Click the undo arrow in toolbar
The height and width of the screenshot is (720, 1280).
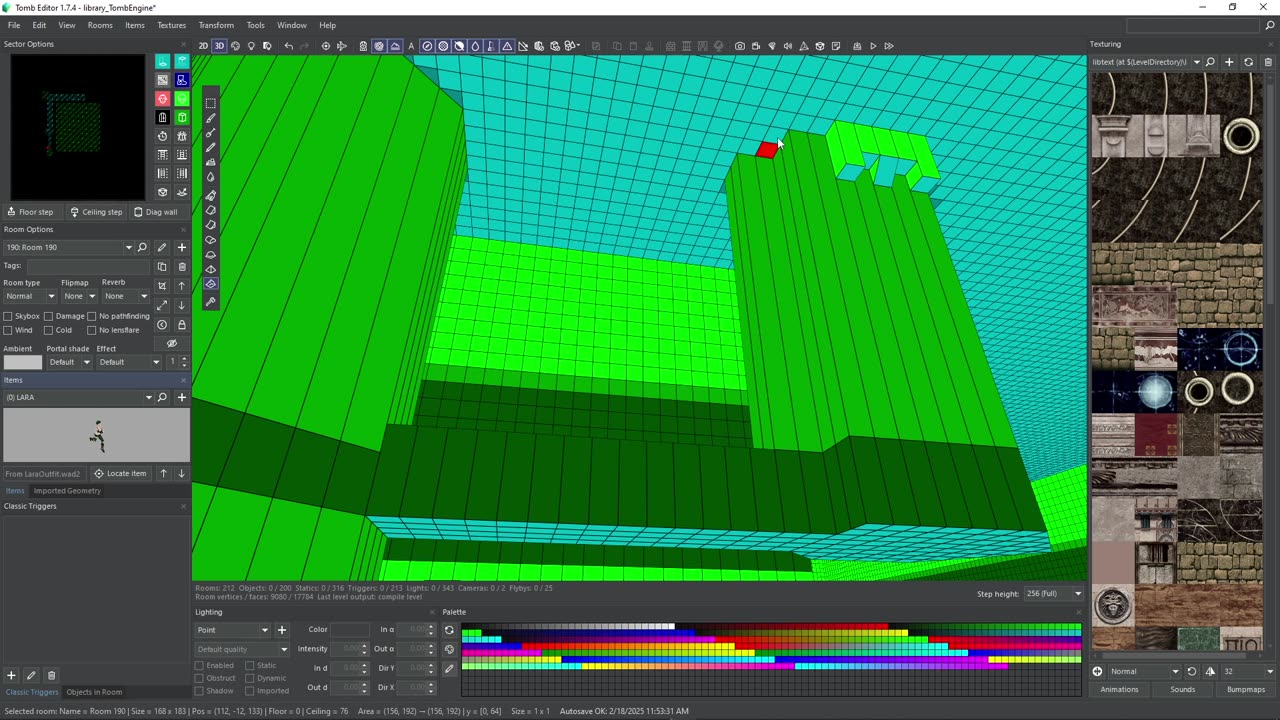(x=289, y=46)
